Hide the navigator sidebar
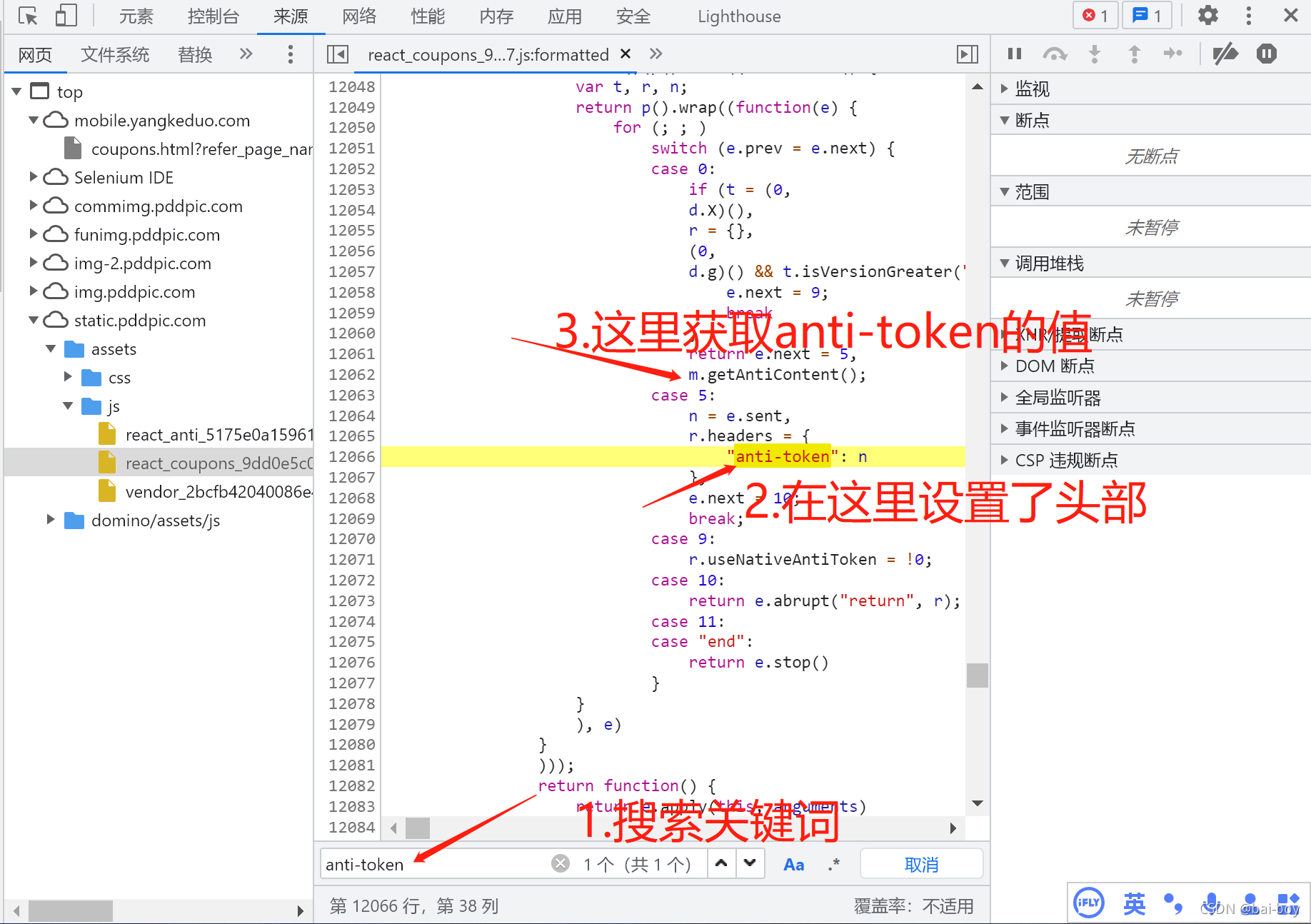This screenshot has height=924, width=1311. coord(337,54)
